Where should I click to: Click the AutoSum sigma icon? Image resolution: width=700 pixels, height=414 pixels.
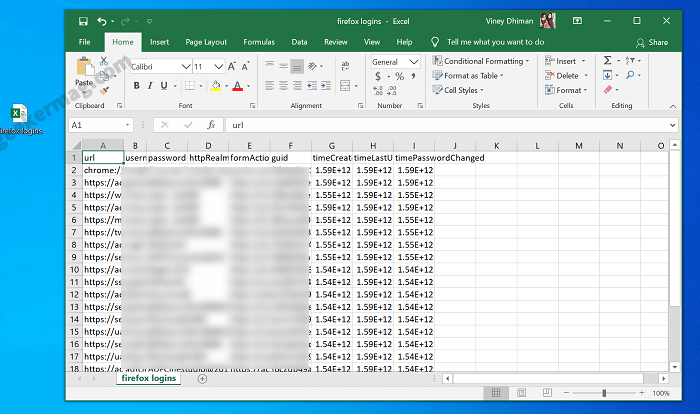coord(608,60)
